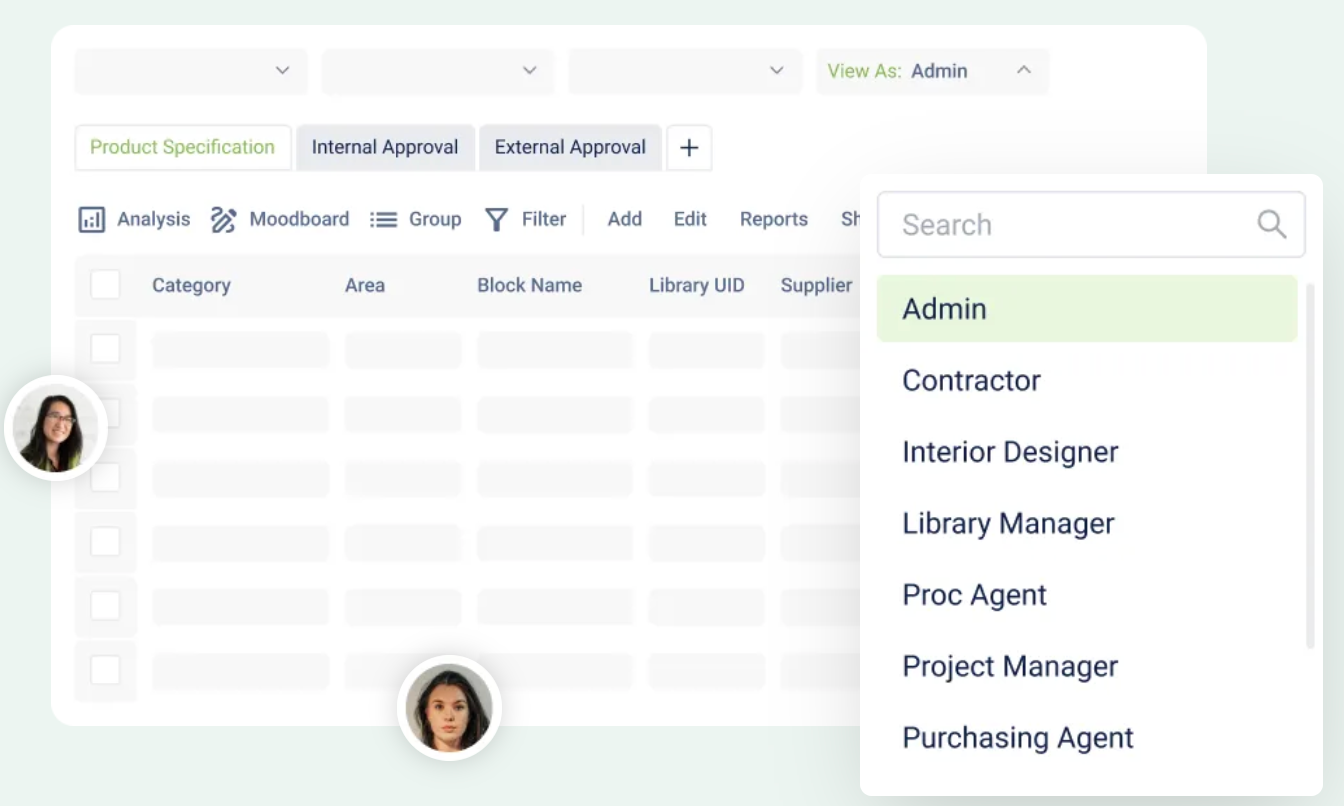The width and height of the screenshot is (1344, 806).
Task: Add new tab with plus icon
Action: pos(689,148)
